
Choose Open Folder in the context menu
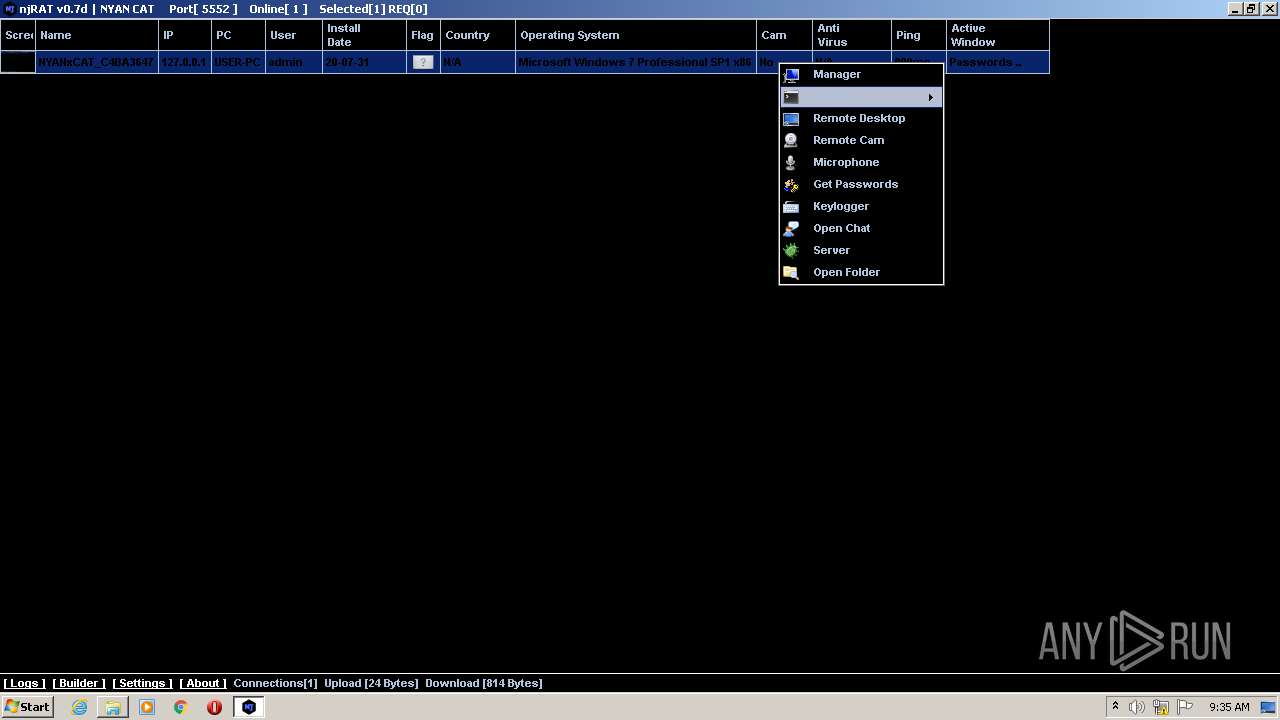pyautogui.click(x=861, y=272)
